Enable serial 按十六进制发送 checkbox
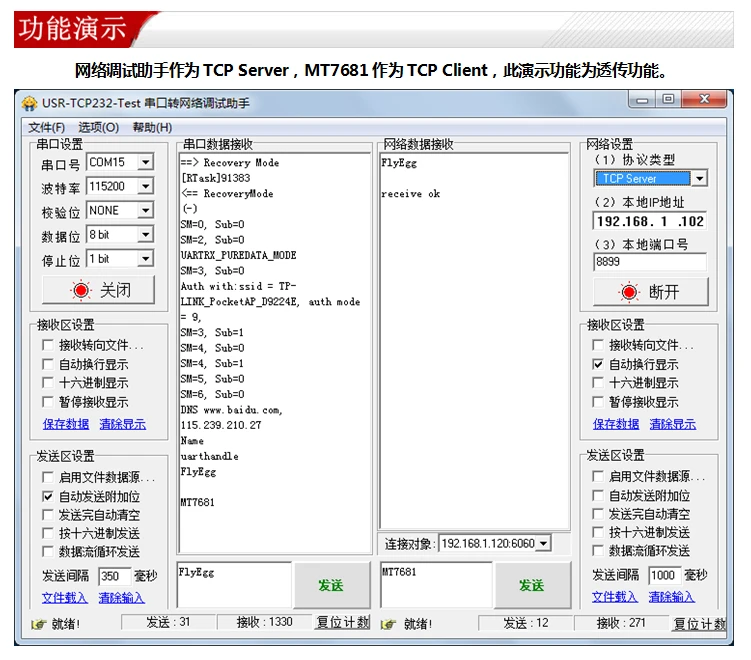Screen dimensions: 751x660 (x=47, y=533)
